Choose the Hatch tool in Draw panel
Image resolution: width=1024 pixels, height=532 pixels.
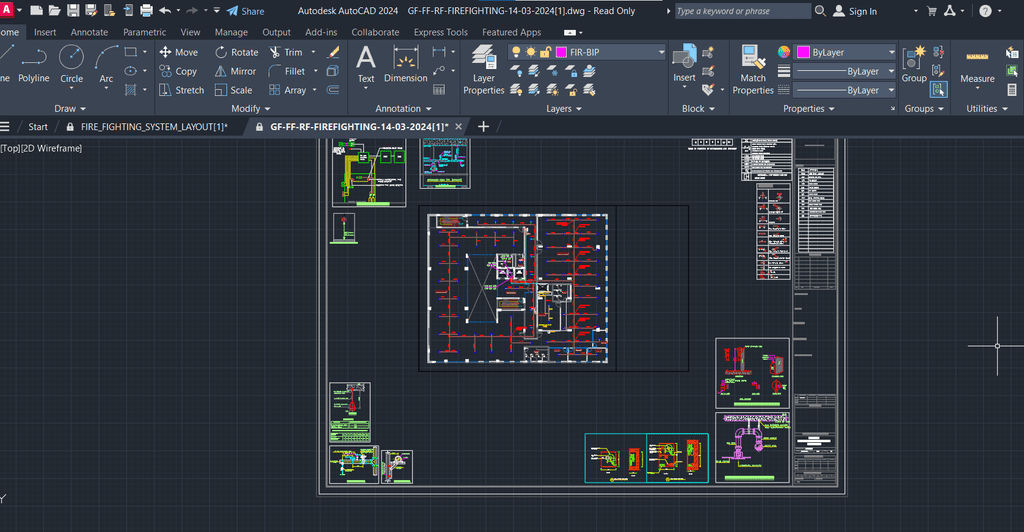click(131, 89)
